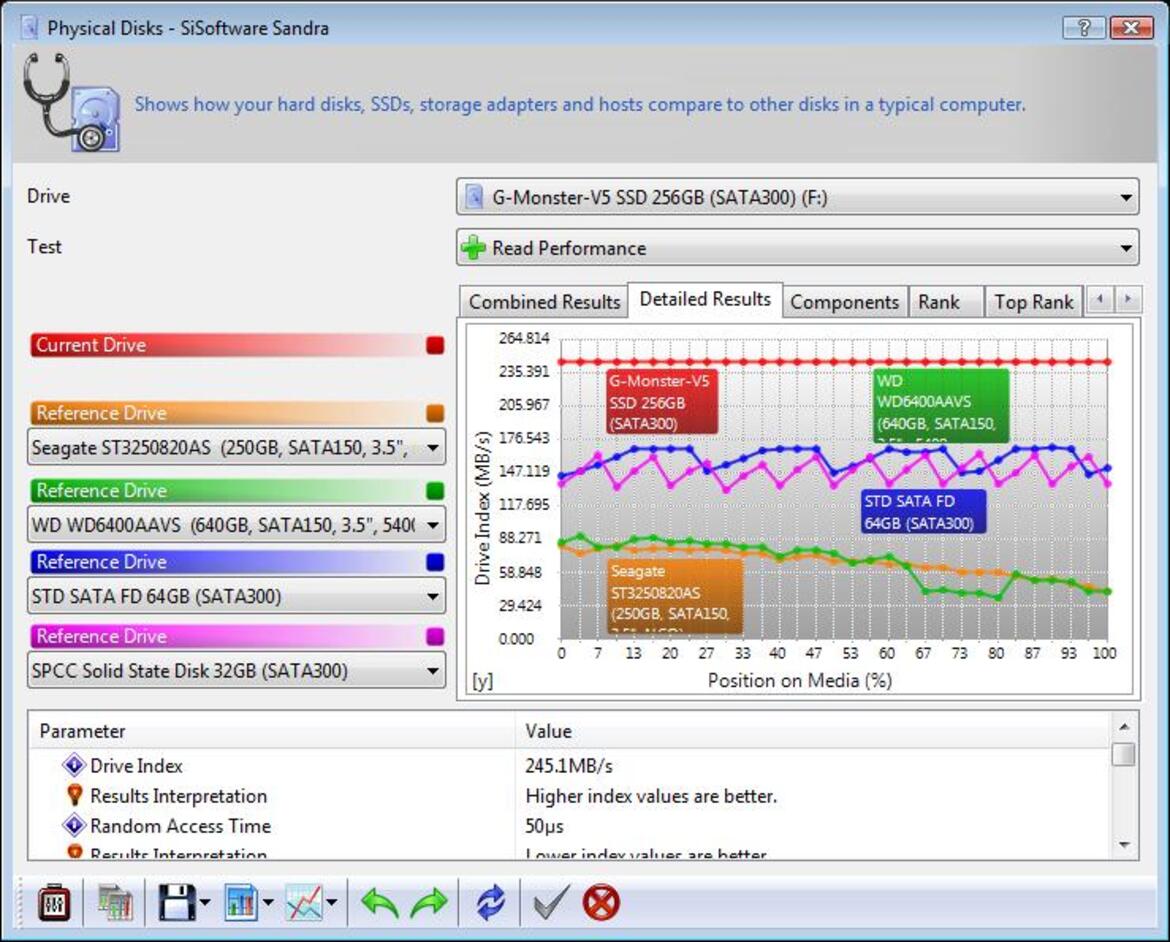Image resolution: width=1170 pixels, height=942 pixels.
Task: Click the lightbulb icon beside Results Interpretation
Action: (x=75, y=795)
